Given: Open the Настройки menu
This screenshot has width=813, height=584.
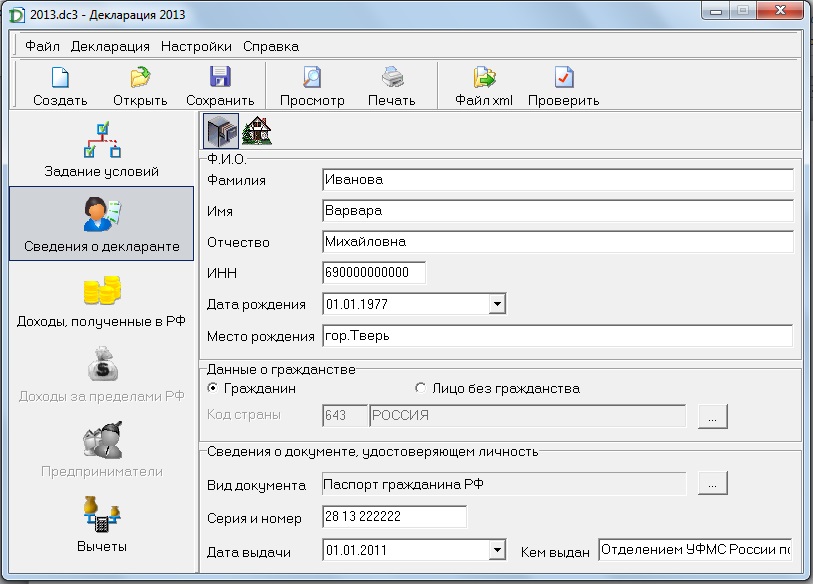Looking at the screenshot, I should (196, 46).
